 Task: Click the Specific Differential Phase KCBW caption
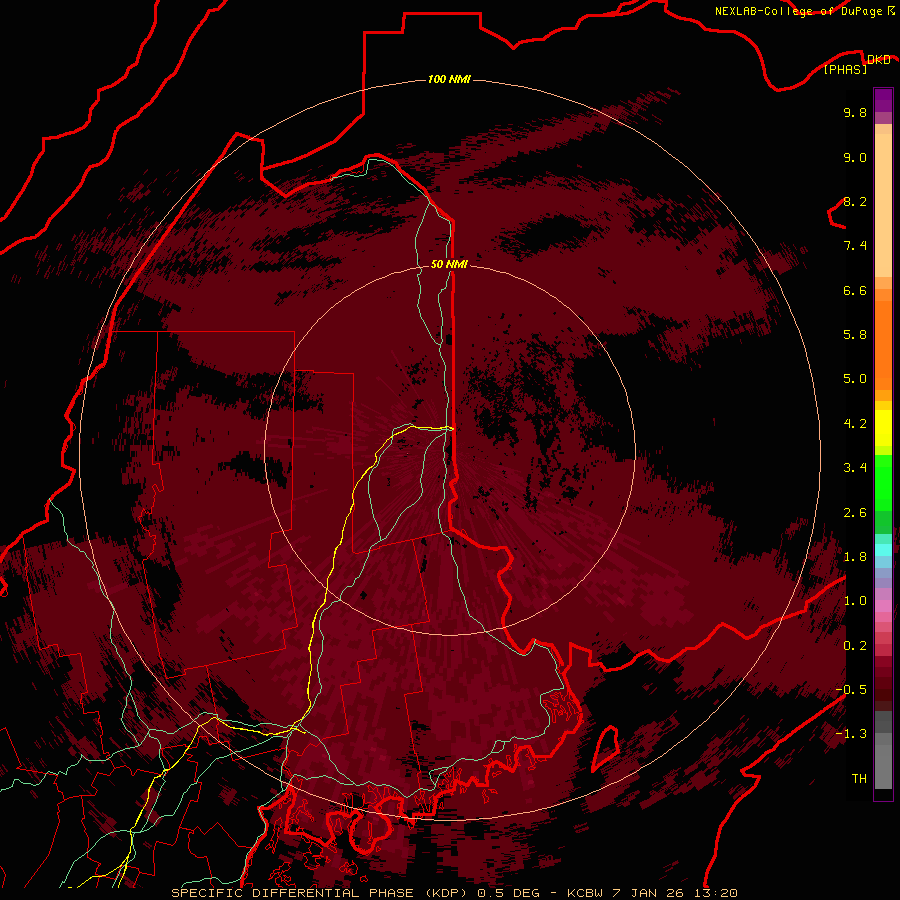tap(454, 893)
